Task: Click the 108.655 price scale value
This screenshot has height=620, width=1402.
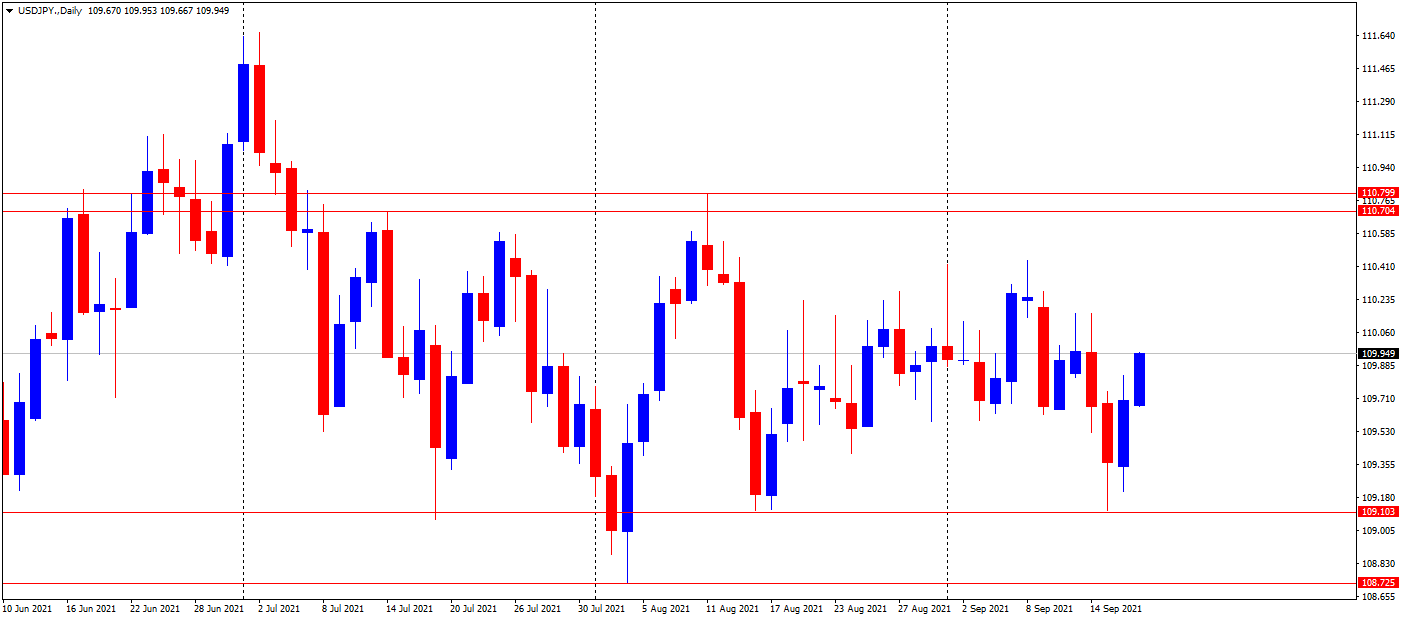Action: coord(1379,597)
